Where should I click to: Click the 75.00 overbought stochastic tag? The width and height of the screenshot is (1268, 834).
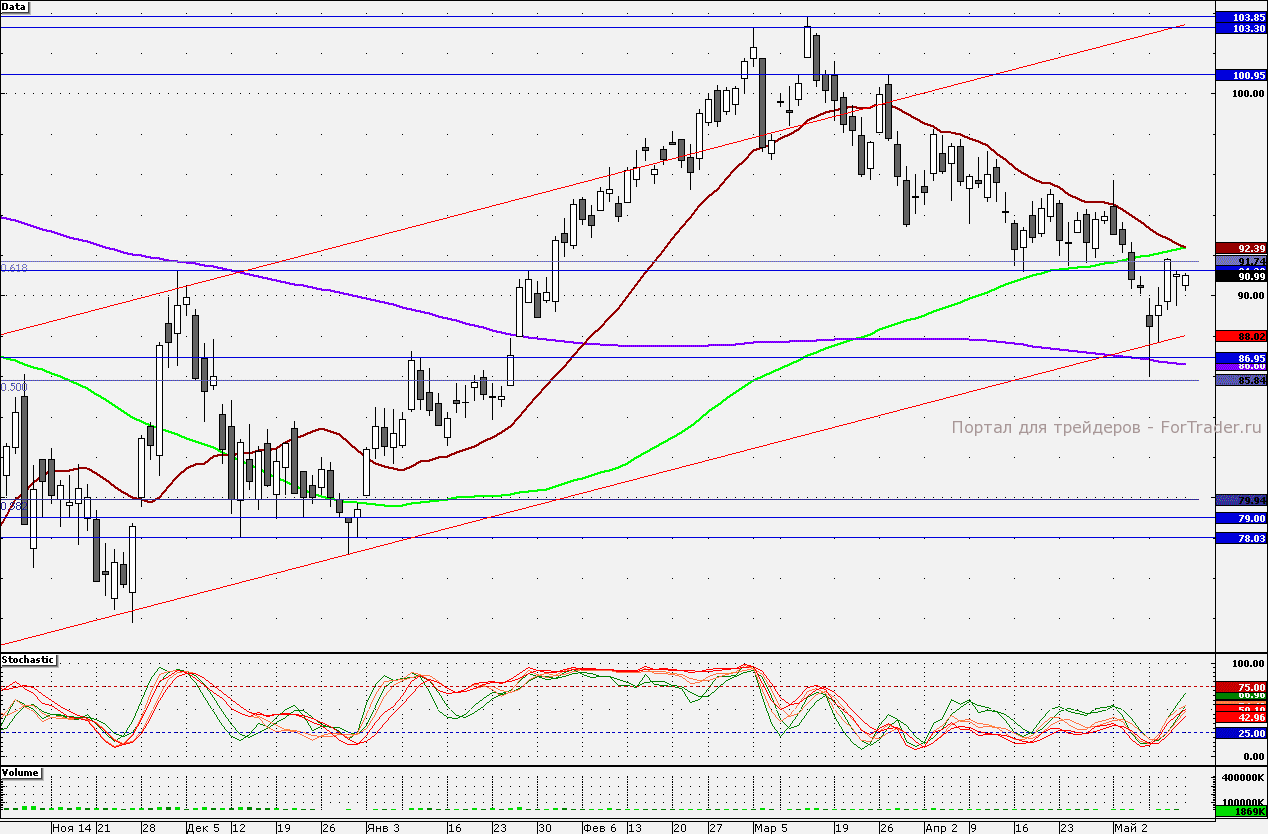(1241, 687)
